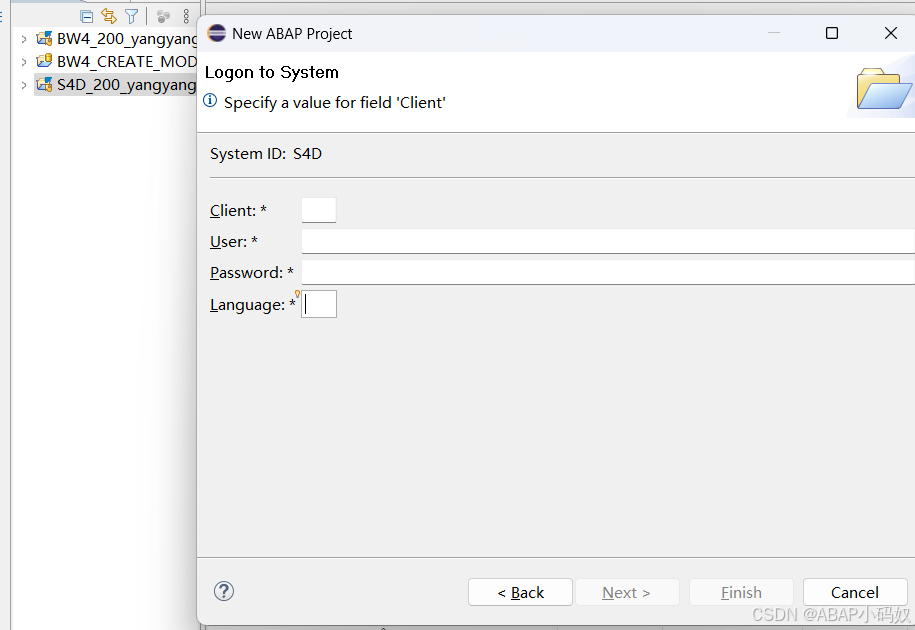Image resolution: width=915 pixels, height=630 pixels.
Task: Expand the BW4_200_yangyang project node
Action: (24, 39)
